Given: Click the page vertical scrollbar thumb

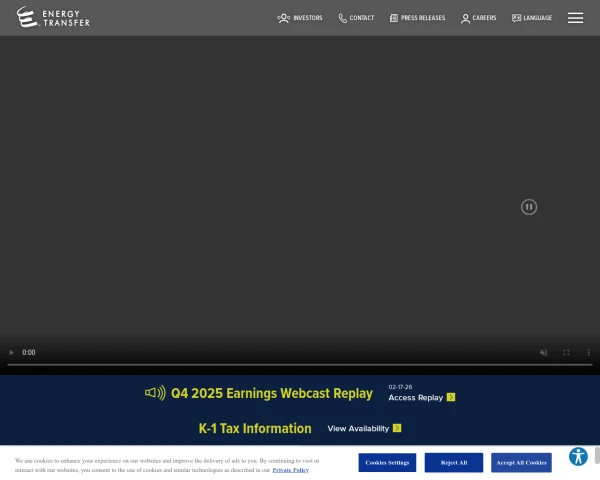Looking at the screenshot, I should (597, 455).
